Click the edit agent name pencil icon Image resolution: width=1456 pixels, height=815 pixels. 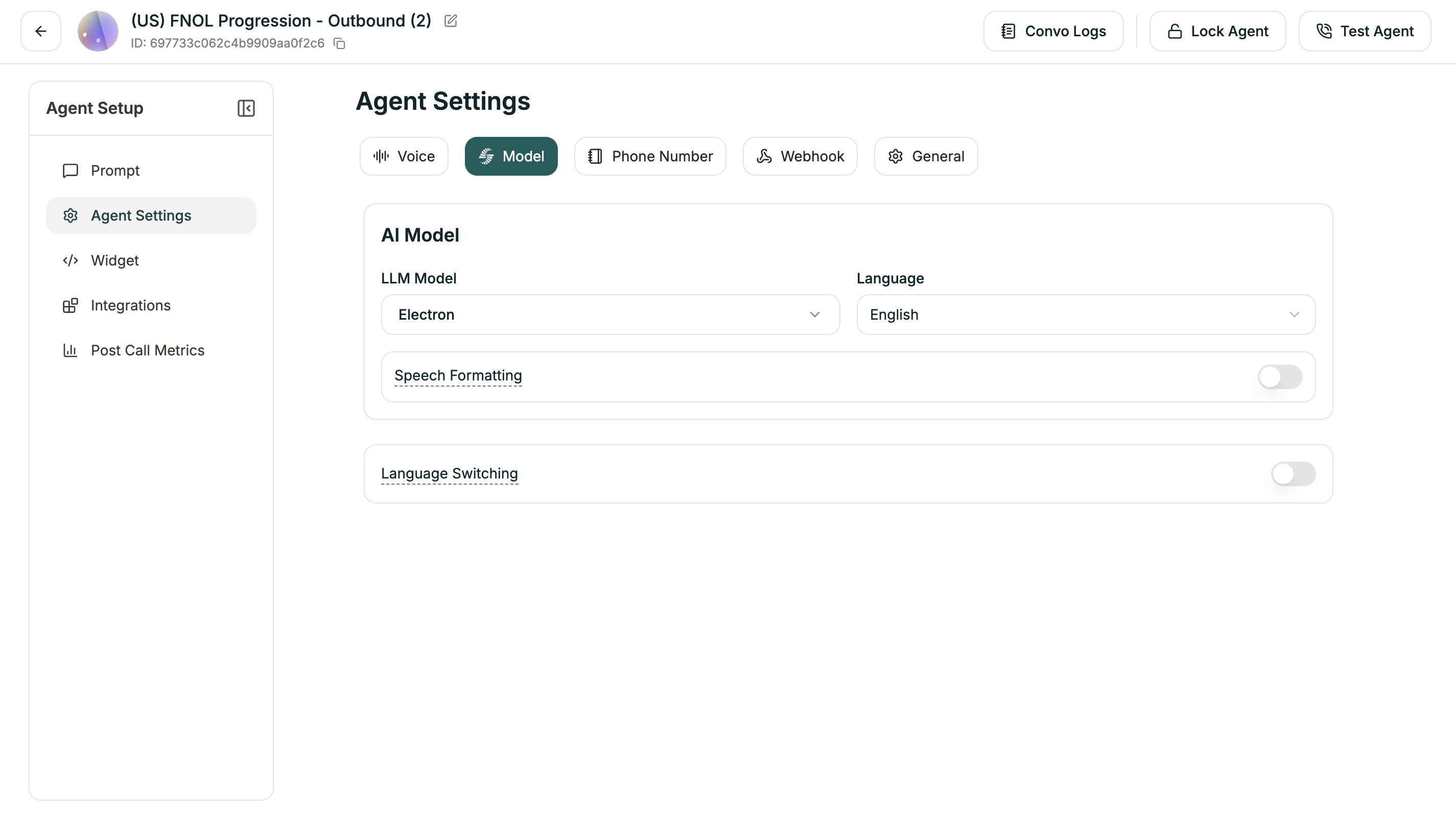[451, 21]
